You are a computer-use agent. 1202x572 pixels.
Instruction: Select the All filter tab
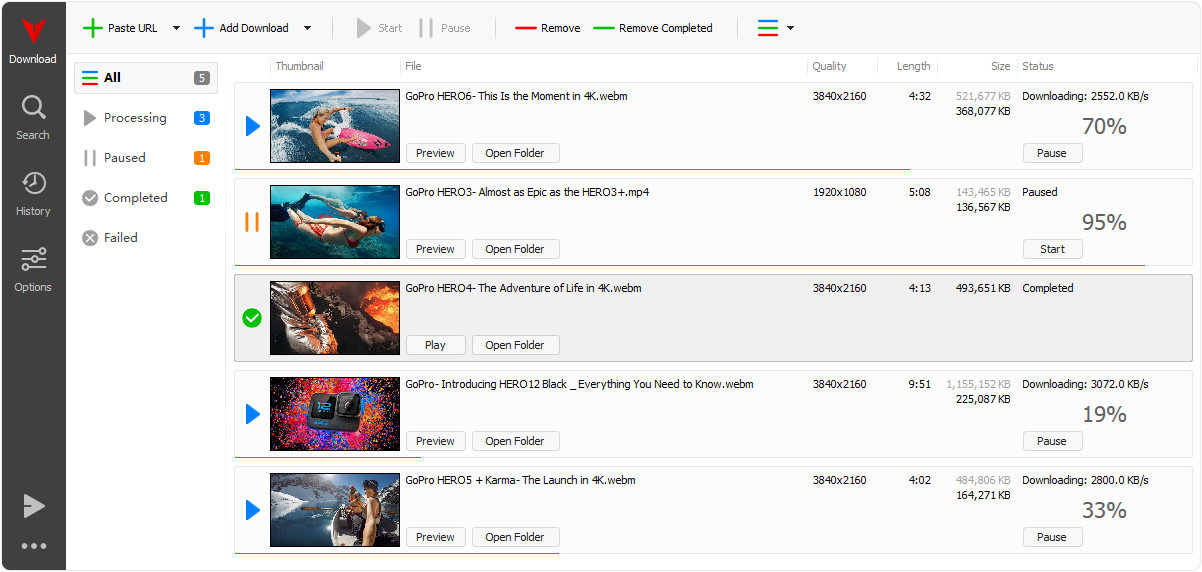146,78
